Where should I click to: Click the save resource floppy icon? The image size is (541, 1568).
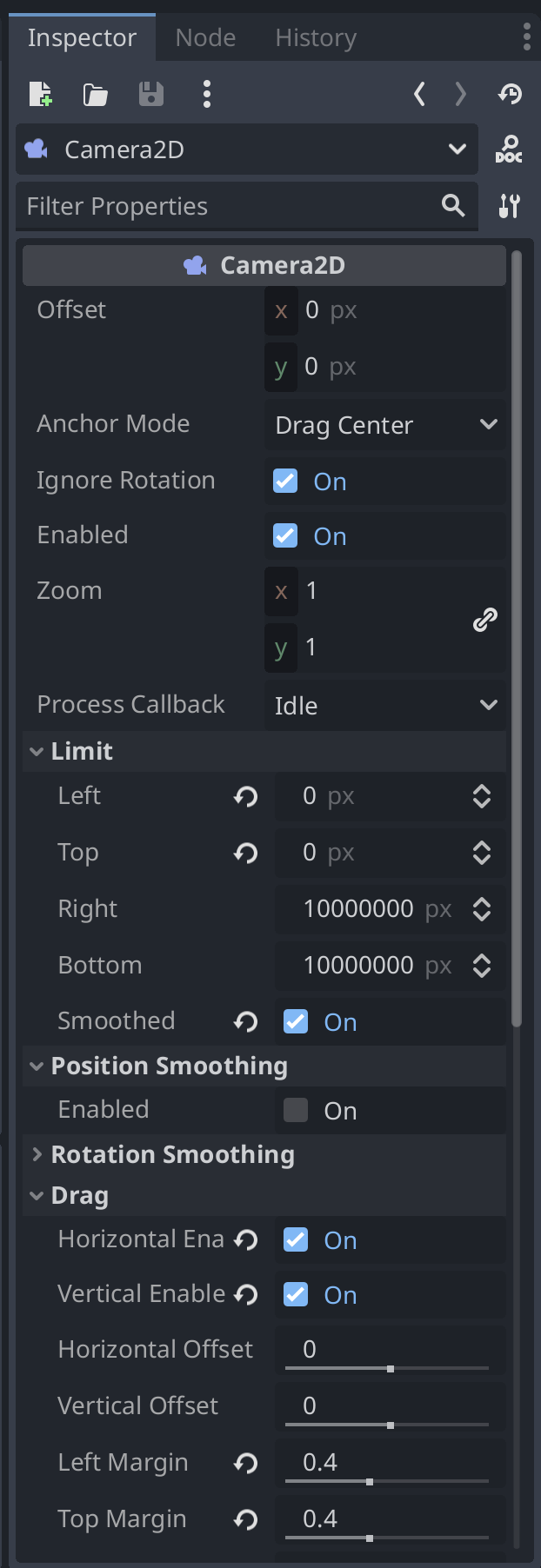pos(151,94)
